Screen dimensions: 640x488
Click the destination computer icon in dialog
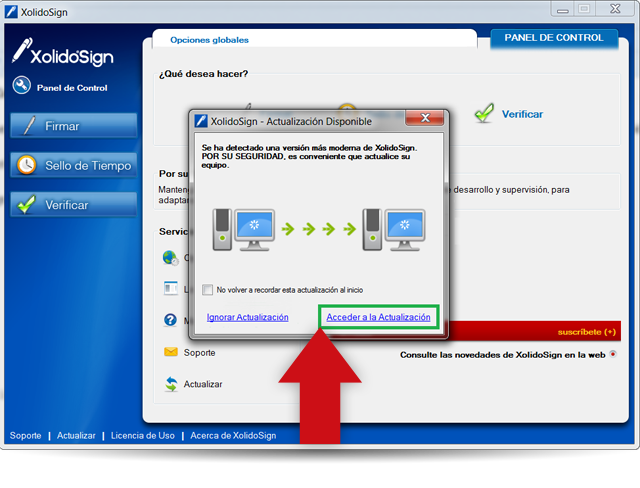[x=394, y=230]
